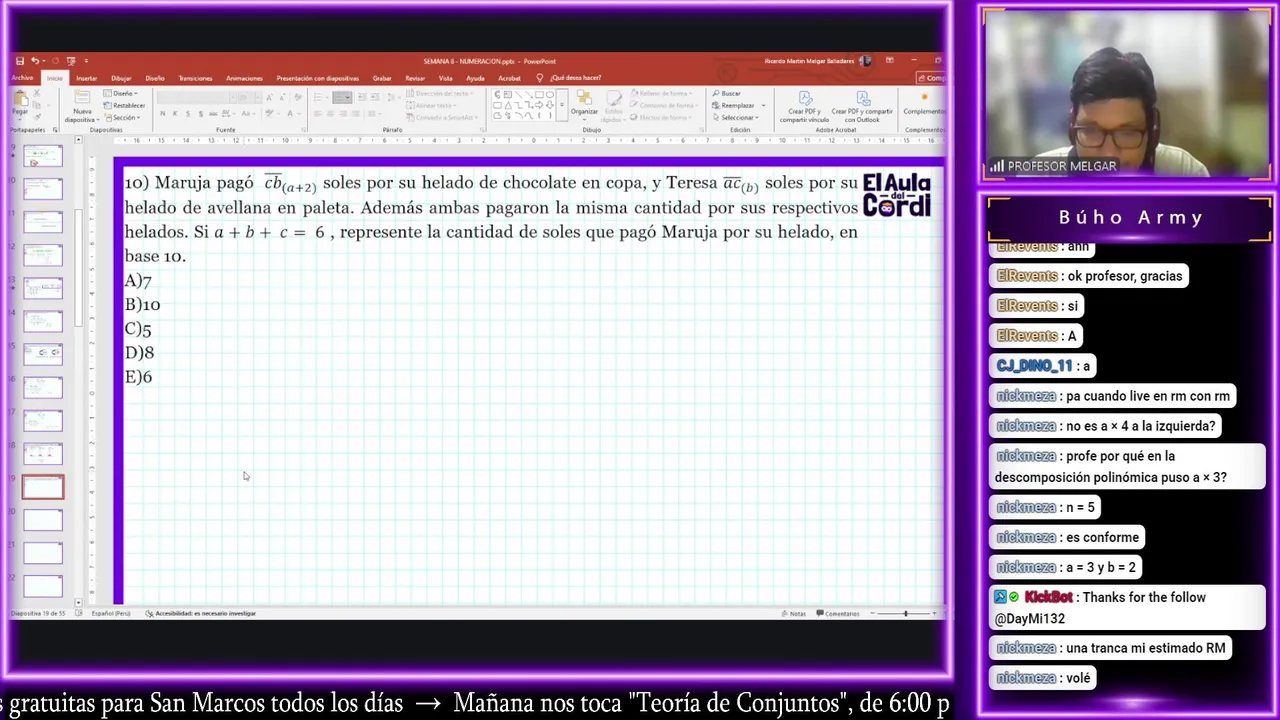
Task: Select the first slide thumbnail in panel
Action: pos(43,156)
